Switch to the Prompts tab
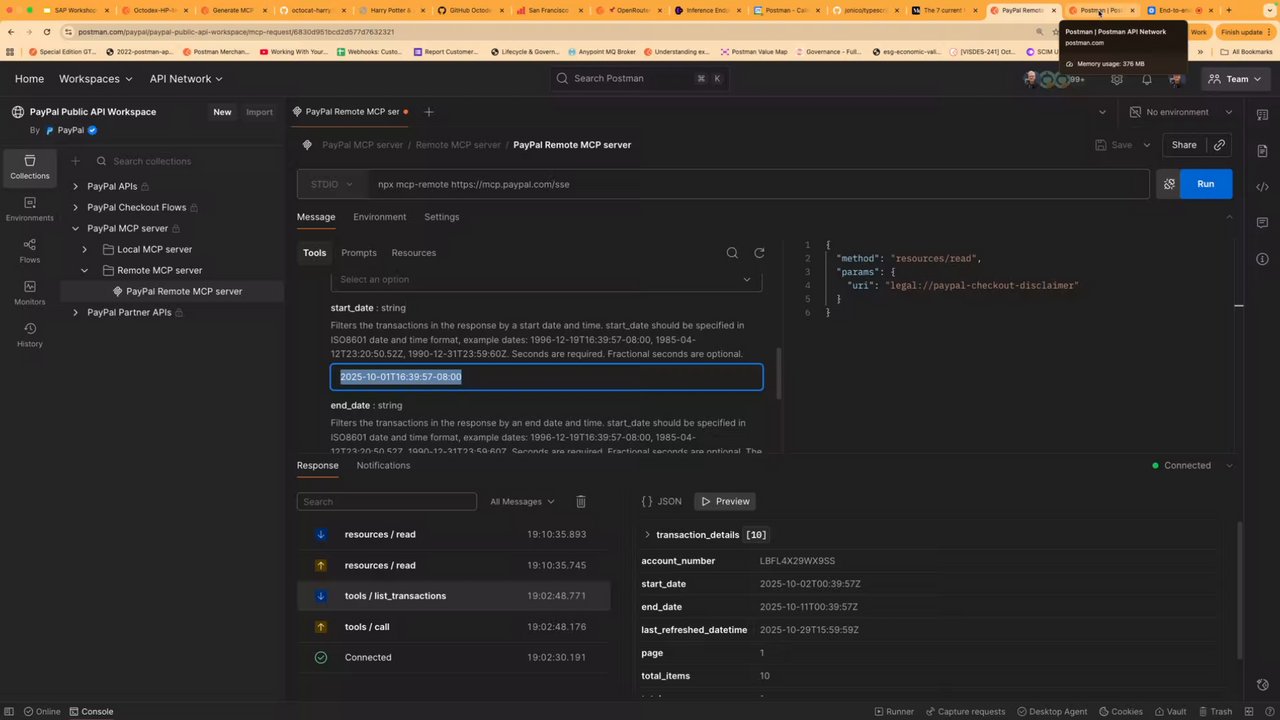The height and width of the screenshot is (720, 1280). click(x=359, y=253)
